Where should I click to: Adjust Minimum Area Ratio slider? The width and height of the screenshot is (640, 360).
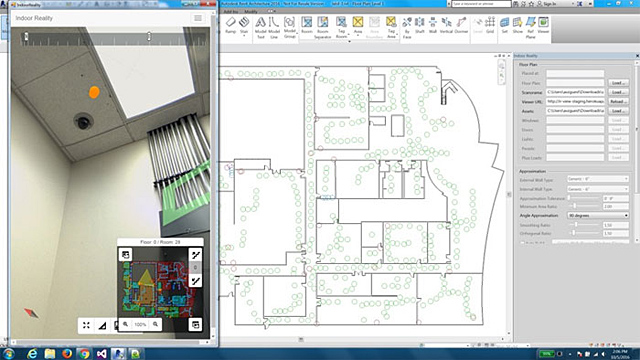tap(584, 206)
